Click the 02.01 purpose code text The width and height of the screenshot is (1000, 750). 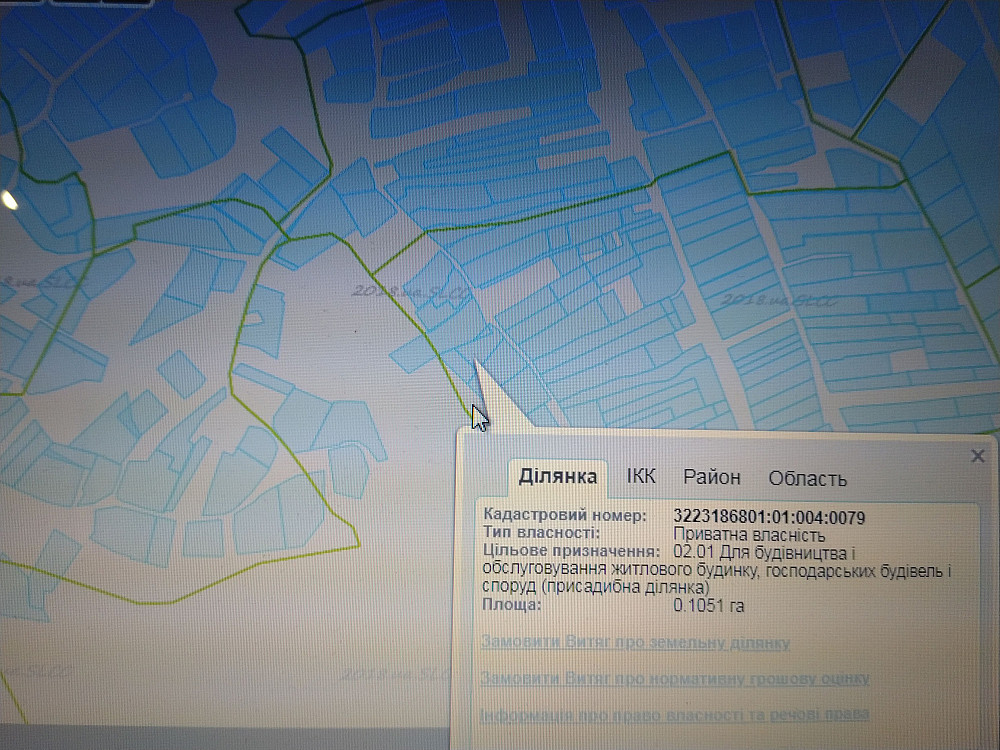point(695,553)
